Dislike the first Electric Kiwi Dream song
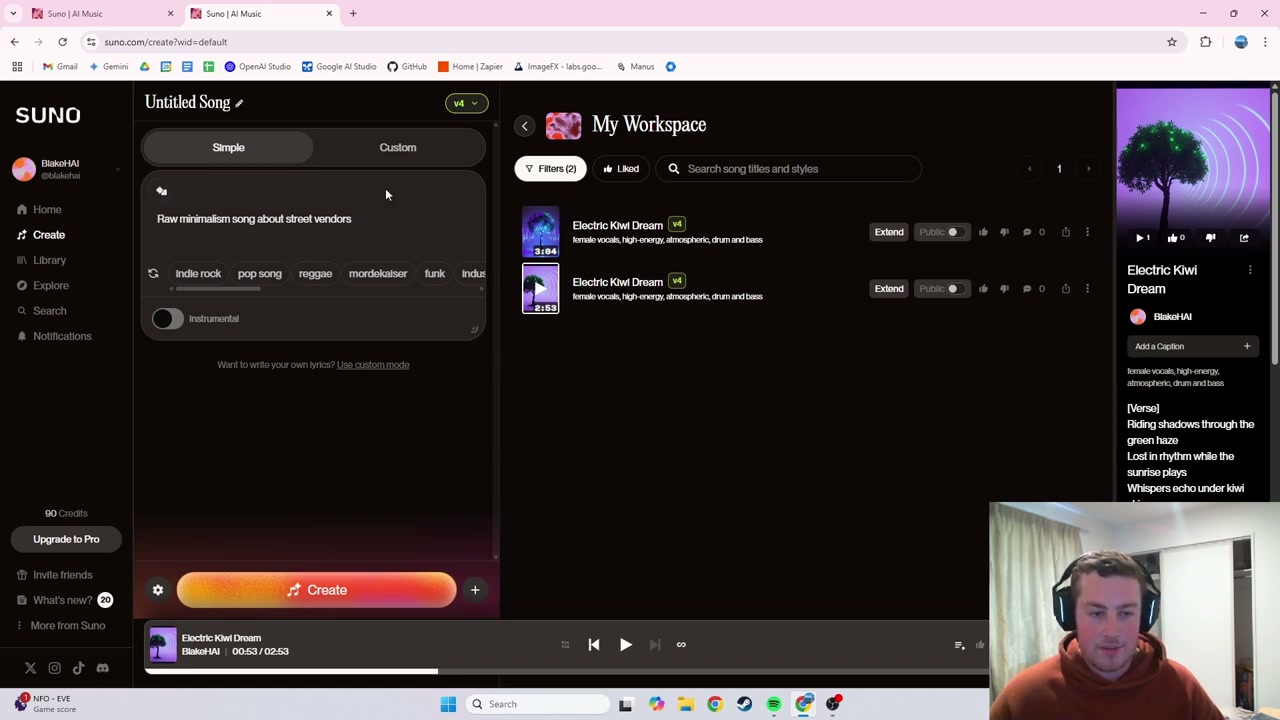The height and width of the screenshot is (720, 1280). pos(1005,232)
